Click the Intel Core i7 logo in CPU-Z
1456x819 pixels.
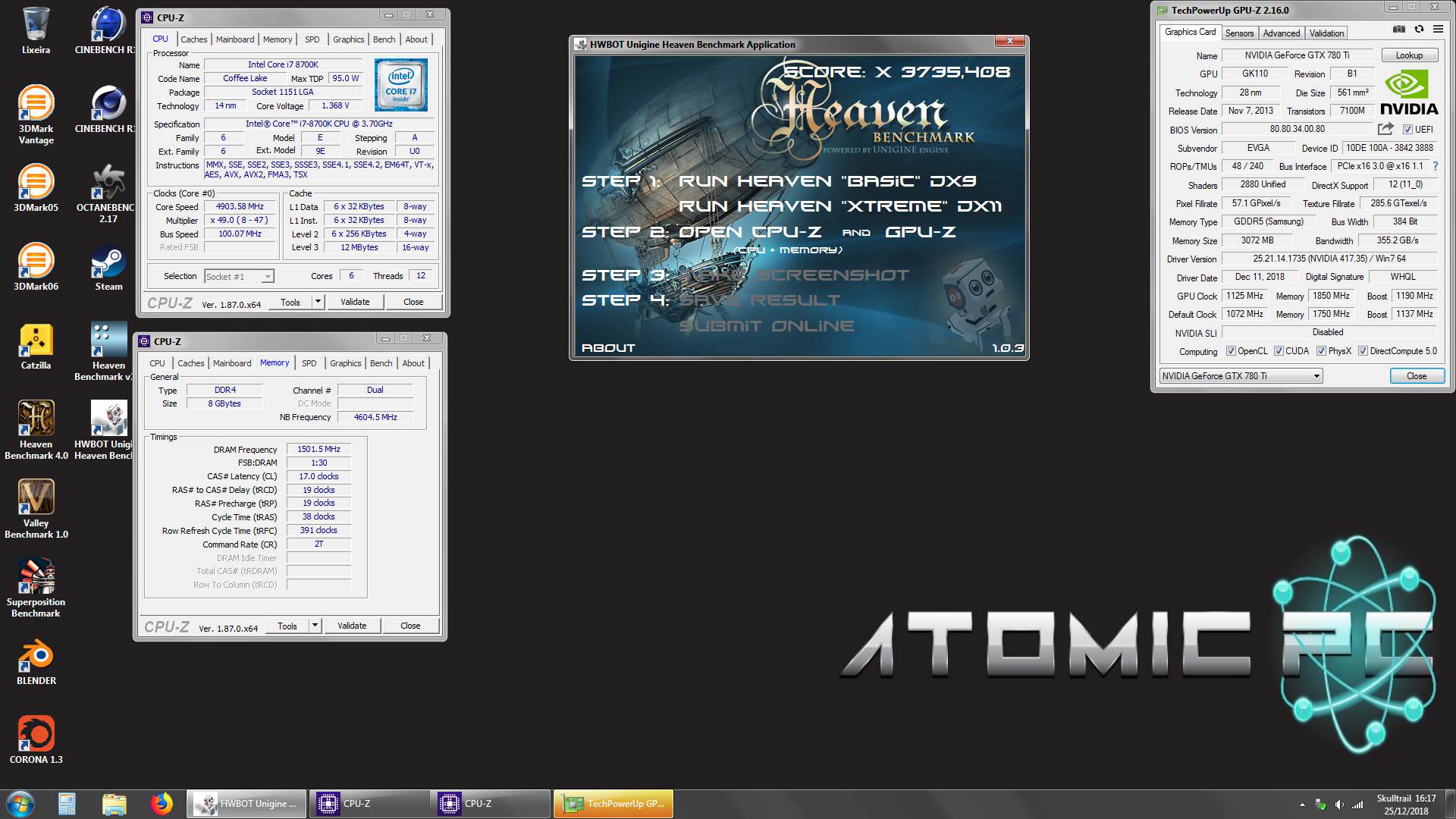pyautogui.click(x=400, y=86)
